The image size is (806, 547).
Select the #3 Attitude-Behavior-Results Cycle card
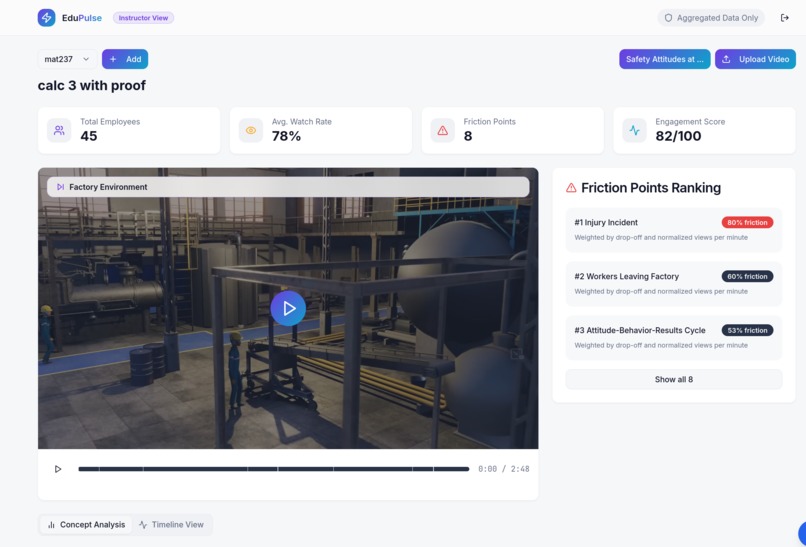click(673, 338)
